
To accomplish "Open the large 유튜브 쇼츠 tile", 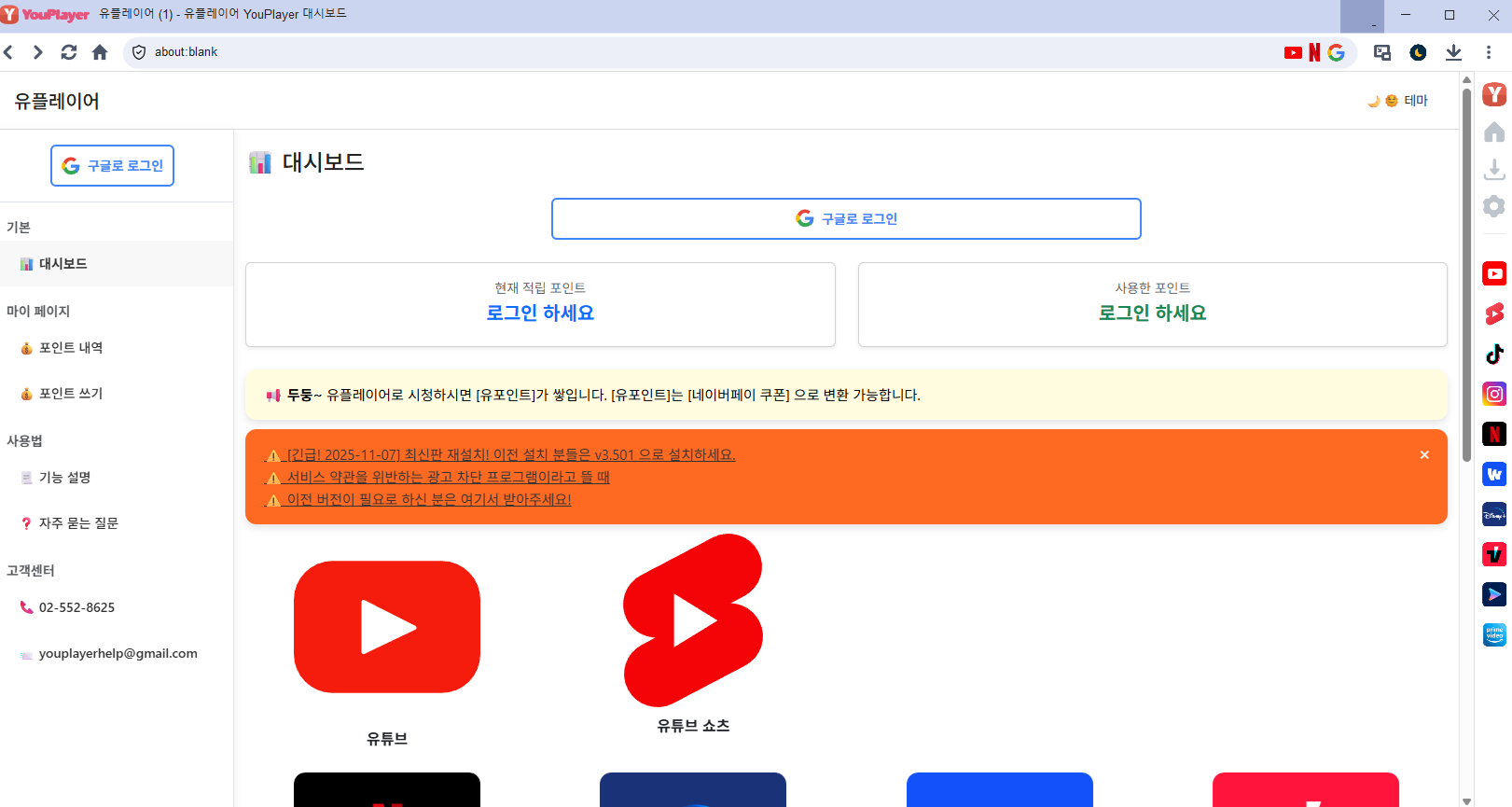I will click(x=693, y=620).
